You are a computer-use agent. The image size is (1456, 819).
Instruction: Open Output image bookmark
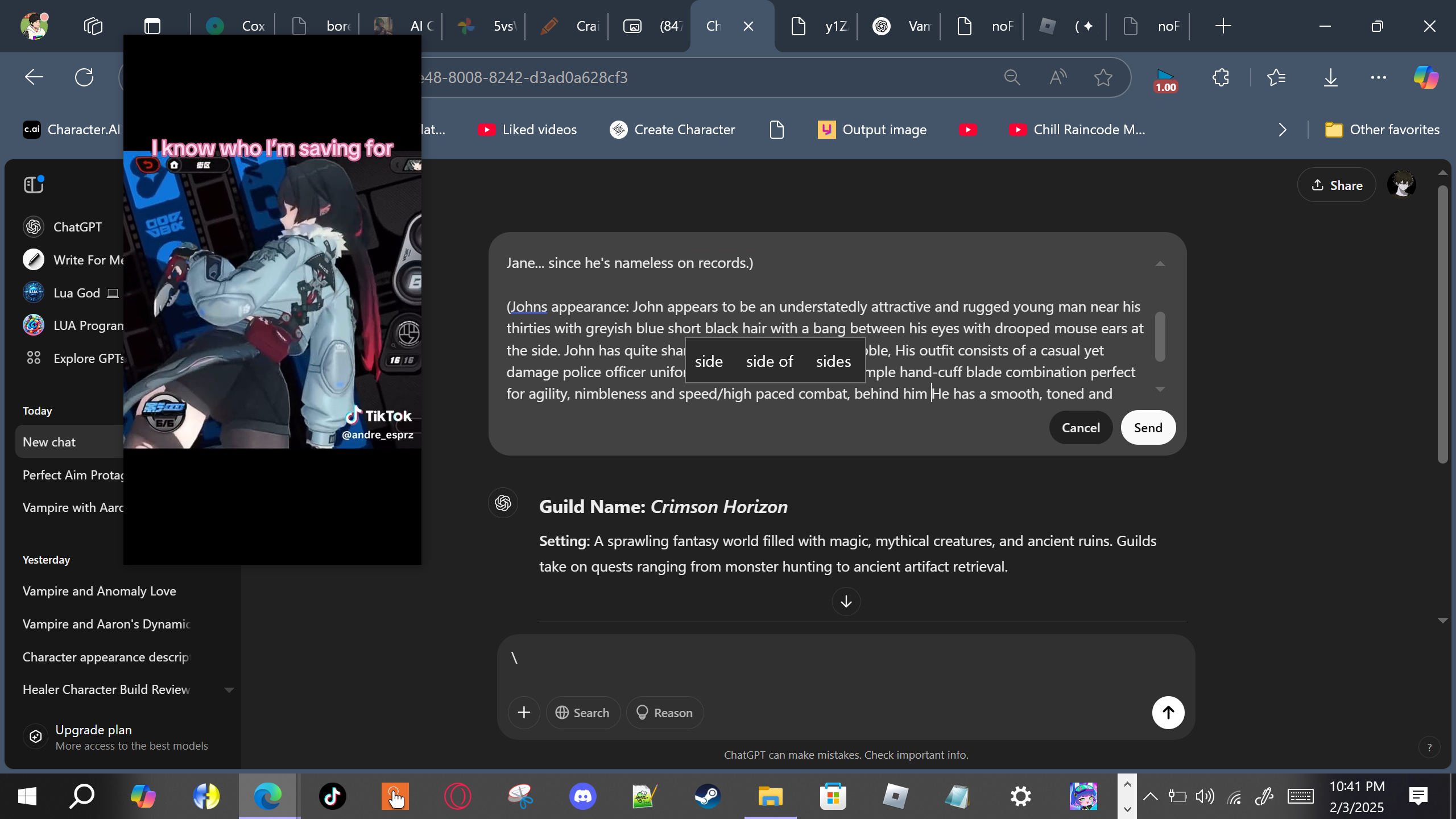[x=872, y=130]
